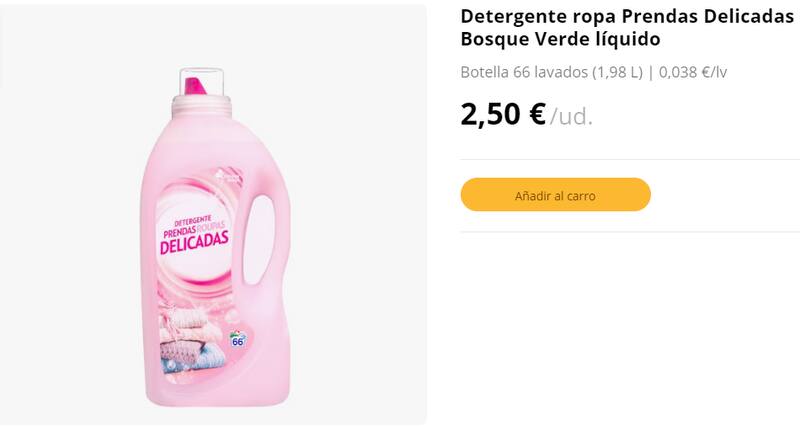
Task: Click the /ud. unit label
Action: pos(571,117)
